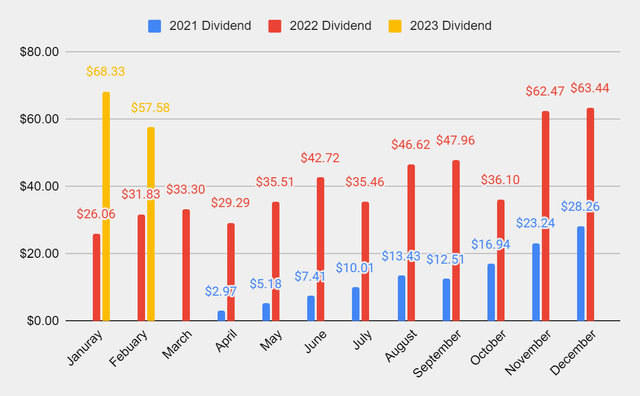
Task: Click the $35.51 data label
Action: point(275,182)
